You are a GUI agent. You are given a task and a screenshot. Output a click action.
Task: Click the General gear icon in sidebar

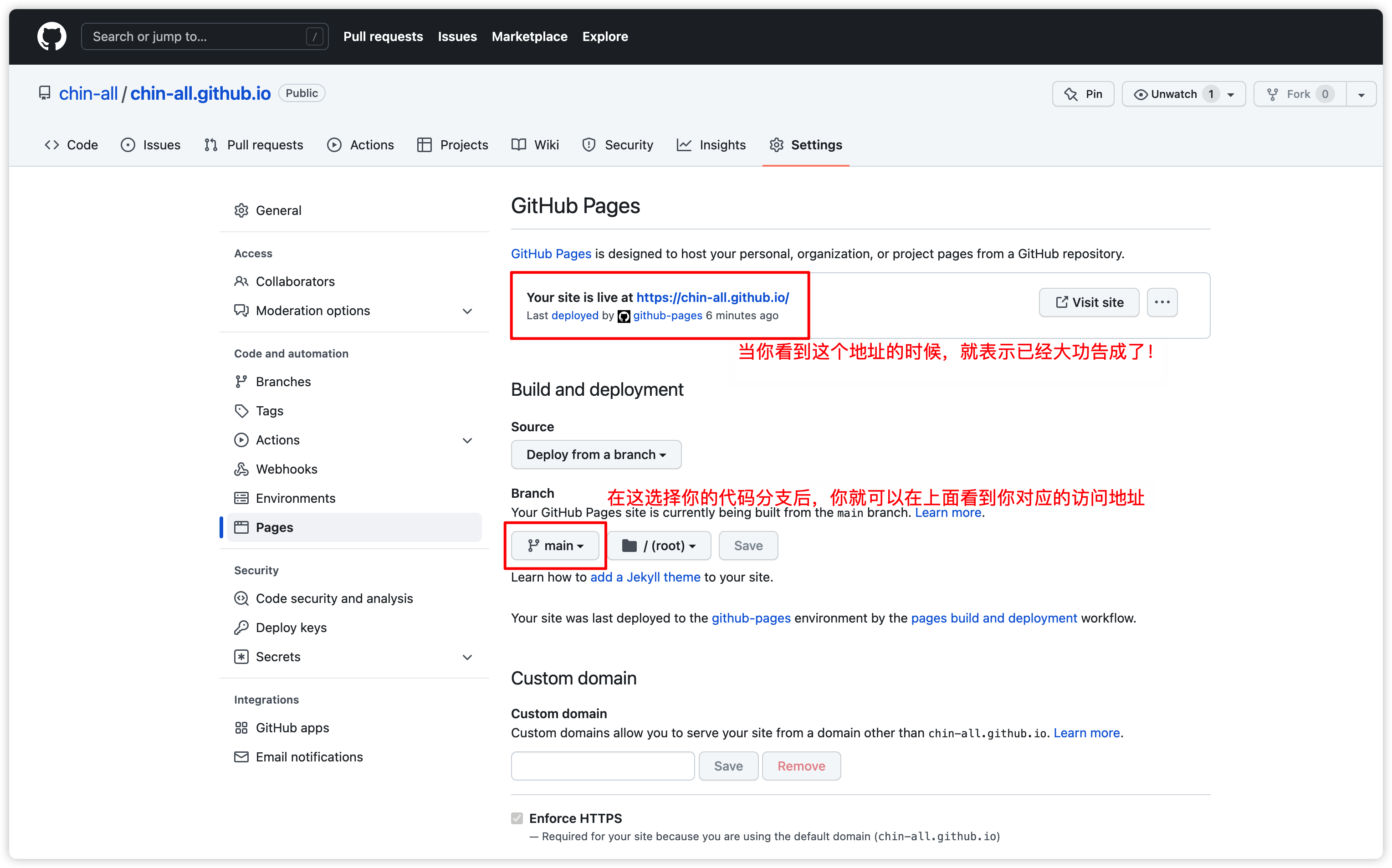(241, 211)
